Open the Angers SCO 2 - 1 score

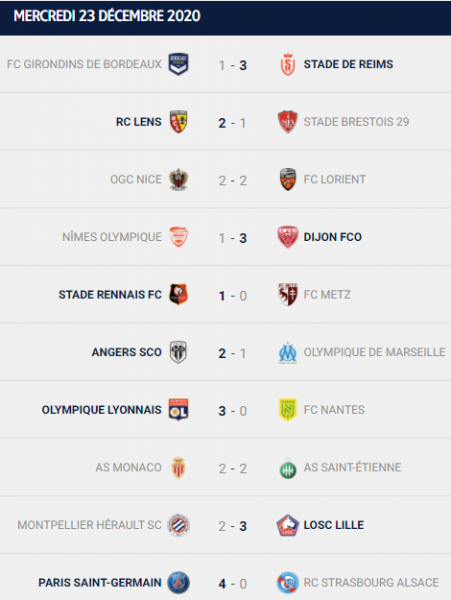pyautogui.click(x=232, y=353)
